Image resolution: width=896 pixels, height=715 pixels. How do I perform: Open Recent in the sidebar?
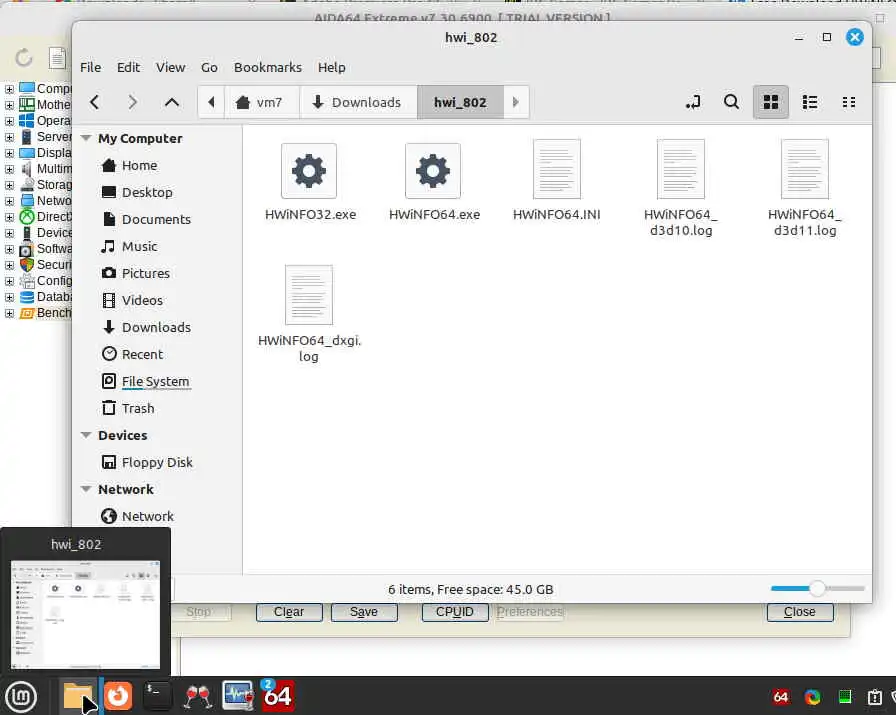click(x=142, y=354)
